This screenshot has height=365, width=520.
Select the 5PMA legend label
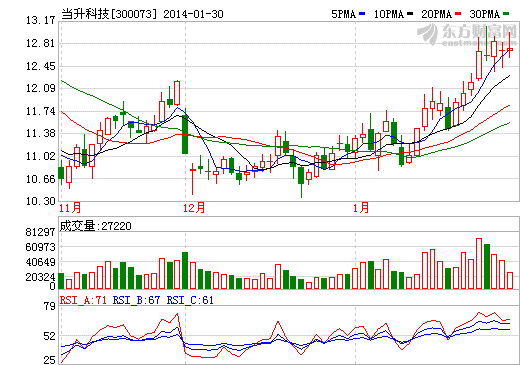pyautogui.click(x=344, y=14)
